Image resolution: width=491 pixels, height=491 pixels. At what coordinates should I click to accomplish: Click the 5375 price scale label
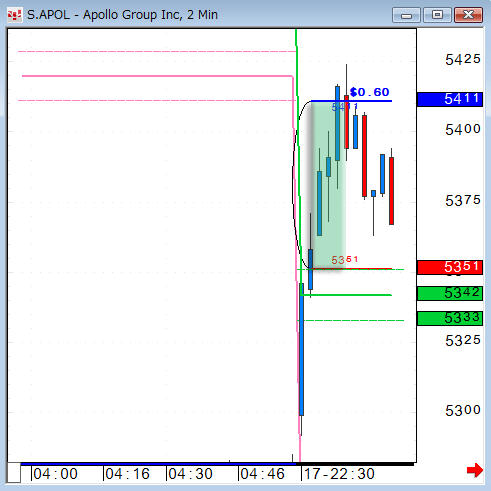coord(463,201)
